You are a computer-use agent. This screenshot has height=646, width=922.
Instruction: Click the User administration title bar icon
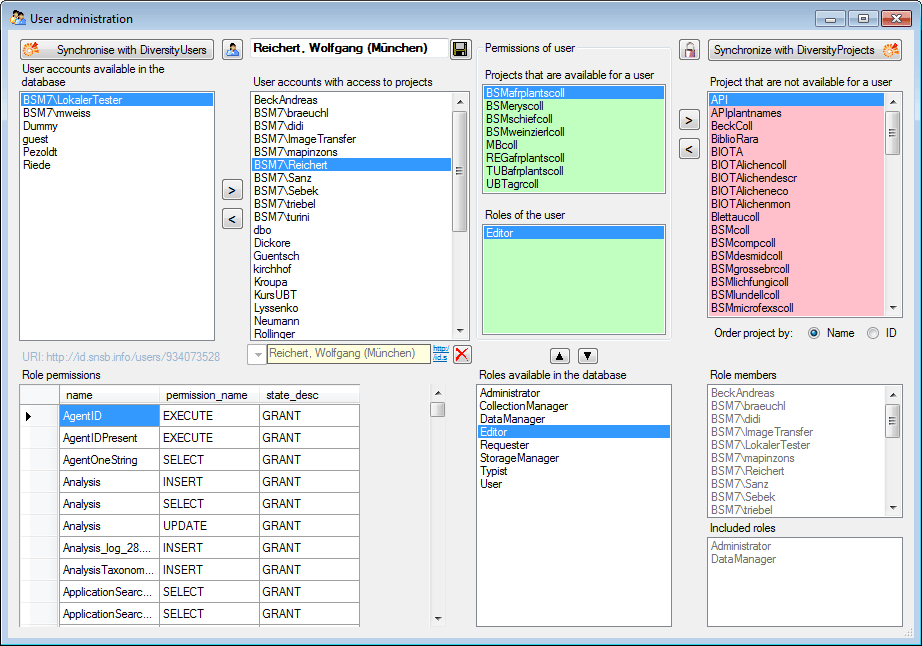[18, 18]
